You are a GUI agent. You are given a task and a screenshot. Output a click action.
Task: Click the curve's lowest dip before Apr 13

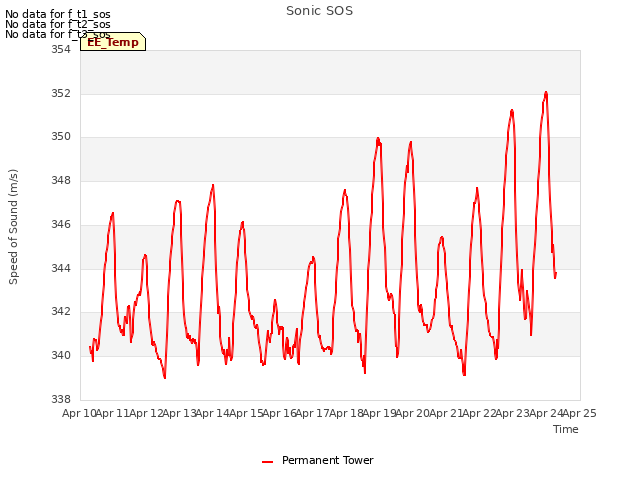(164, 378)
